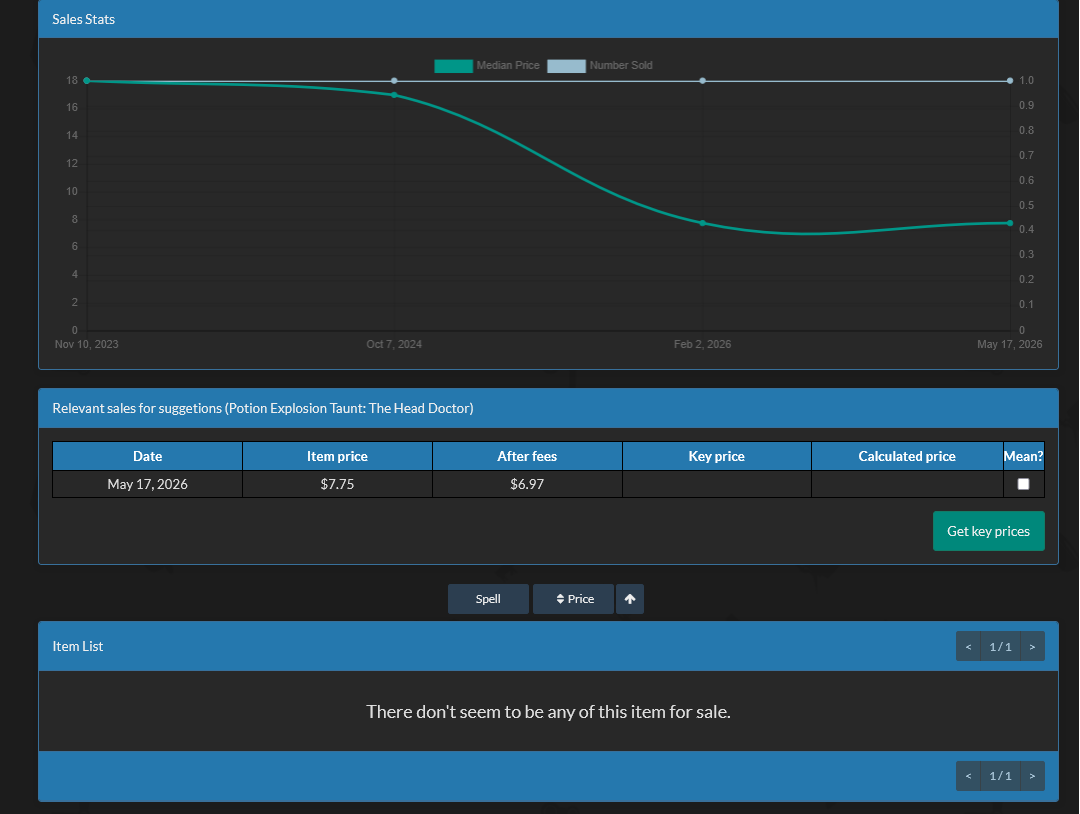Viewport: 1080px width, 814px height.
Task: Click the May 17, 2026 number sold point
Action: 1010,81
